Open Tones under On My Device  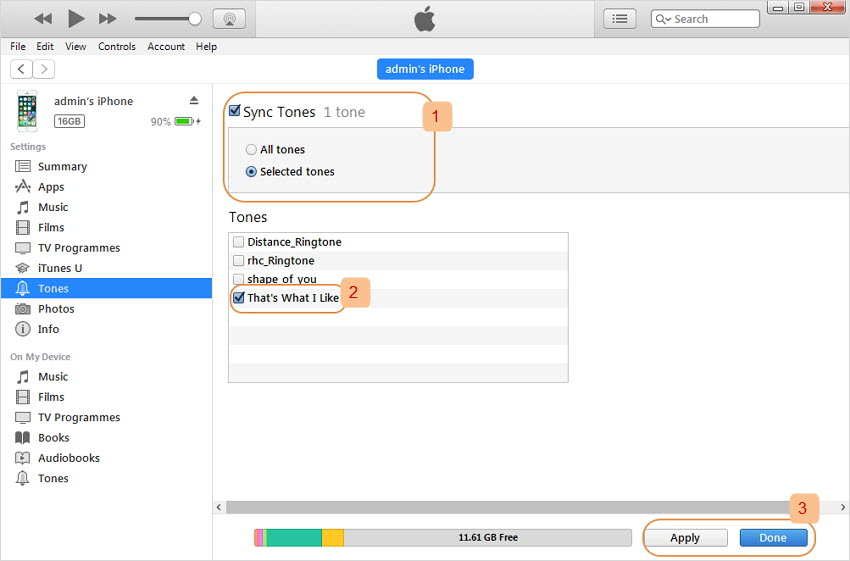(x=106, y=478)
